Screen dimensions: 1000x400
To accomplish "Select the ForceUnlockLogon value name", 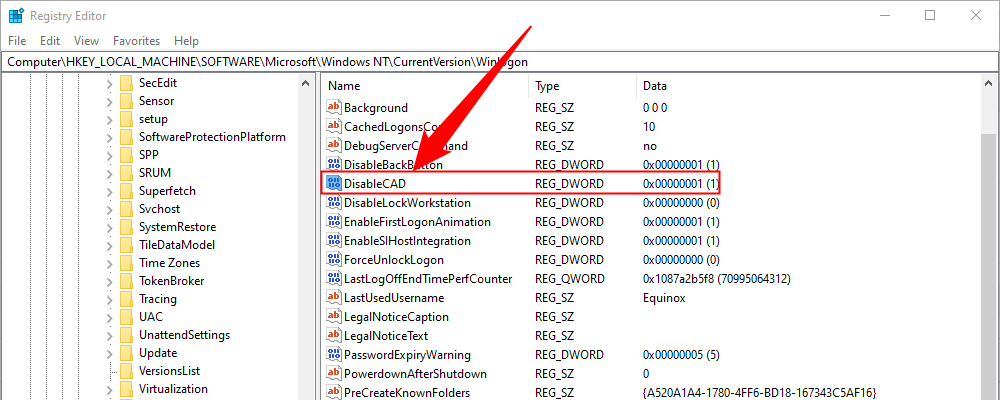I will click(393, 260).
